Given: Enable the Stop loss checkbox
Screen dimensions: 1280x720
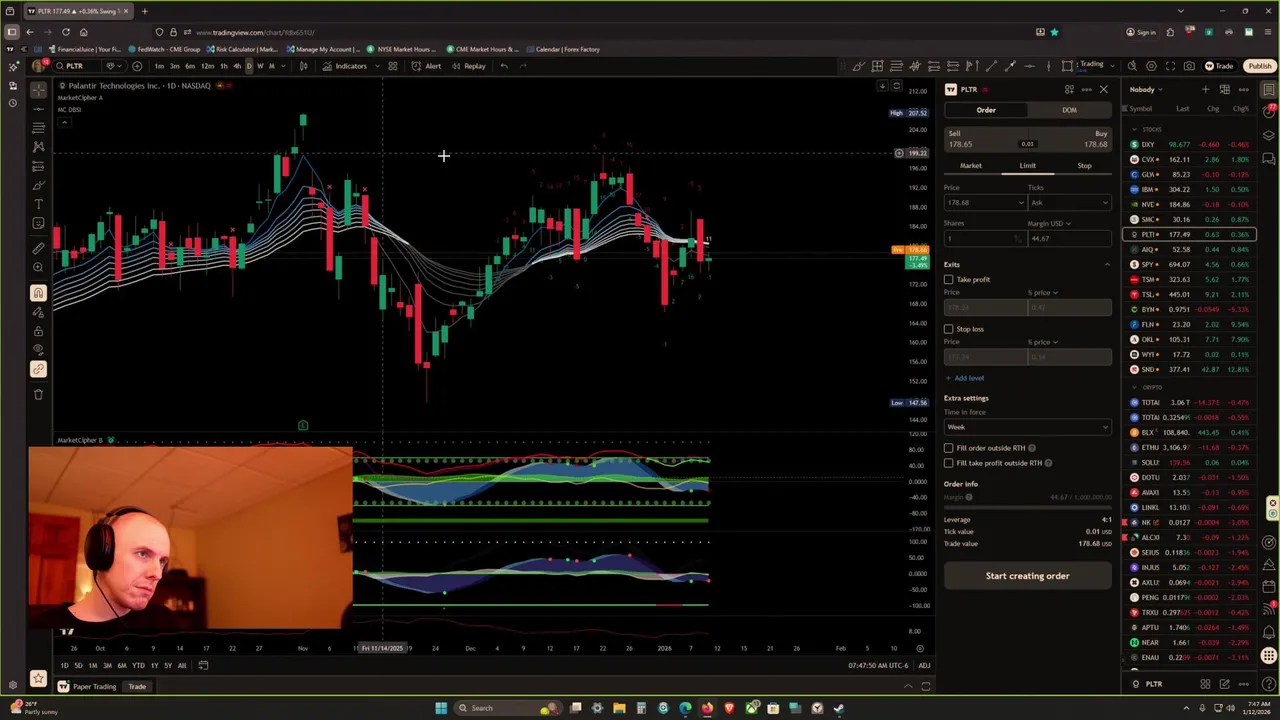Looking at the screenshot, I should click(949, 329).
